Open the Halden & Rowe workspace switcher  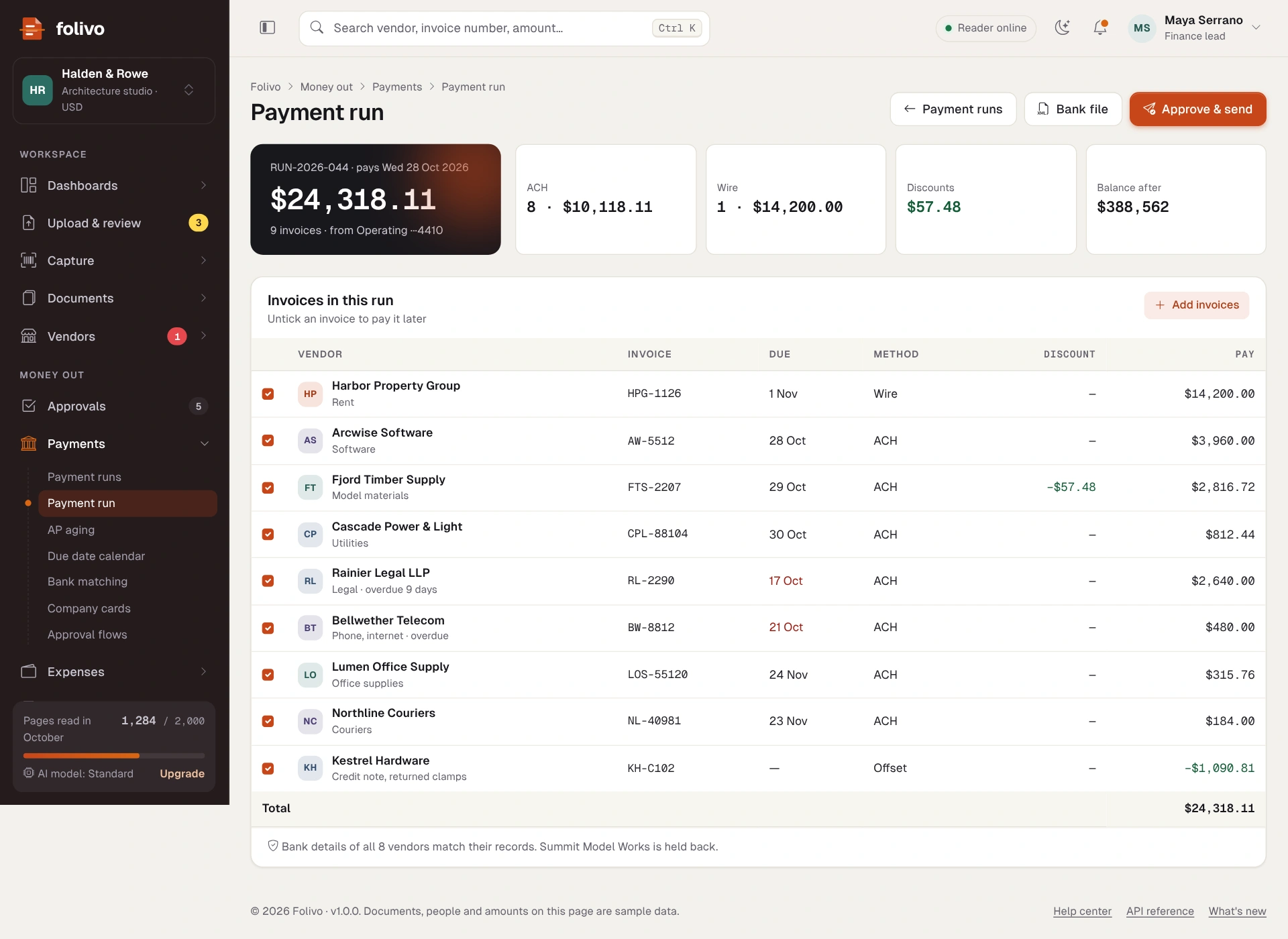114,91
